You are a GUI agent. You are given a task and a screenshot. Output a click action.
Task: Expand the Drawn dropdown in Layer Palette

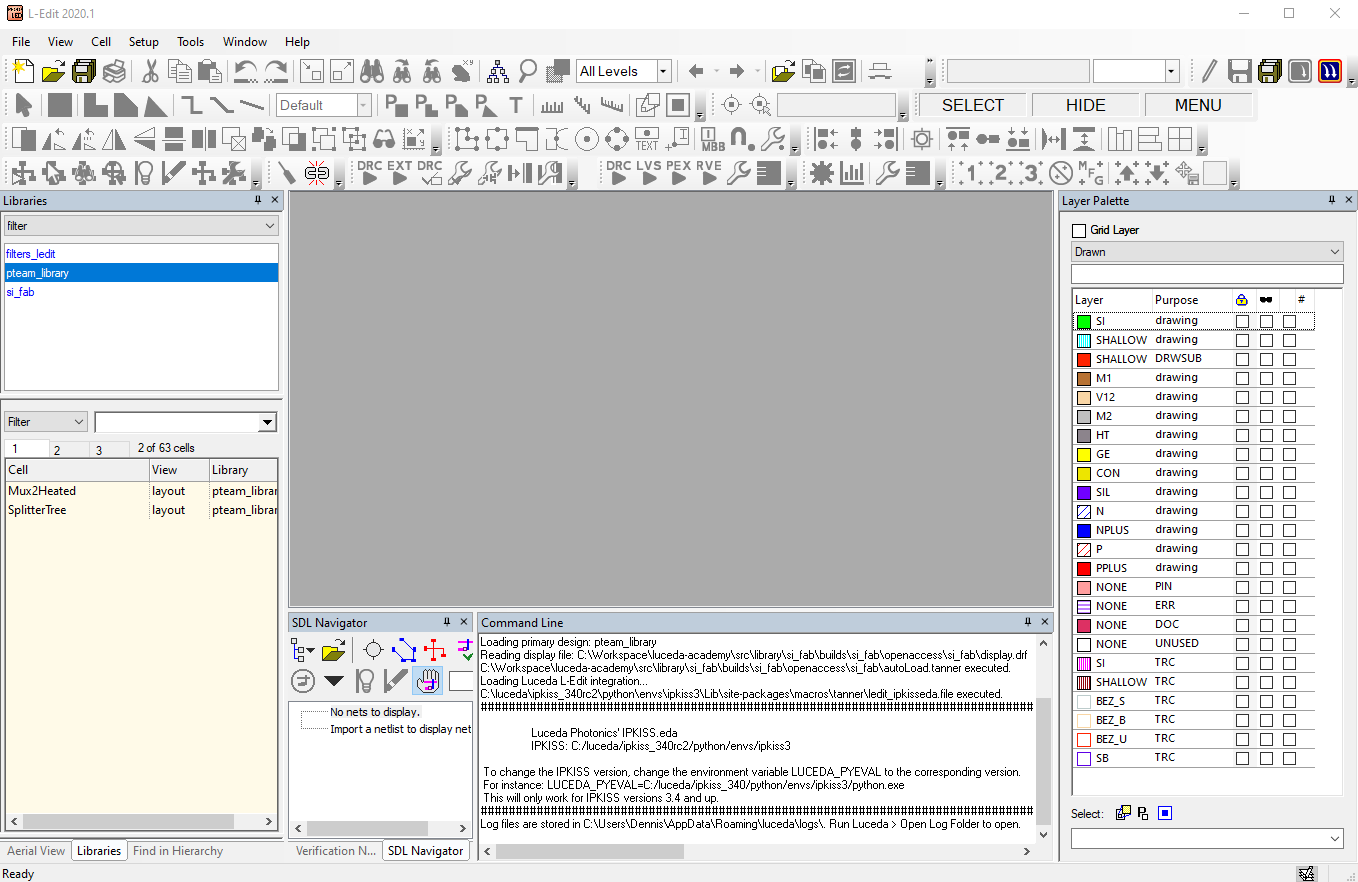(x=1335, y=252)
